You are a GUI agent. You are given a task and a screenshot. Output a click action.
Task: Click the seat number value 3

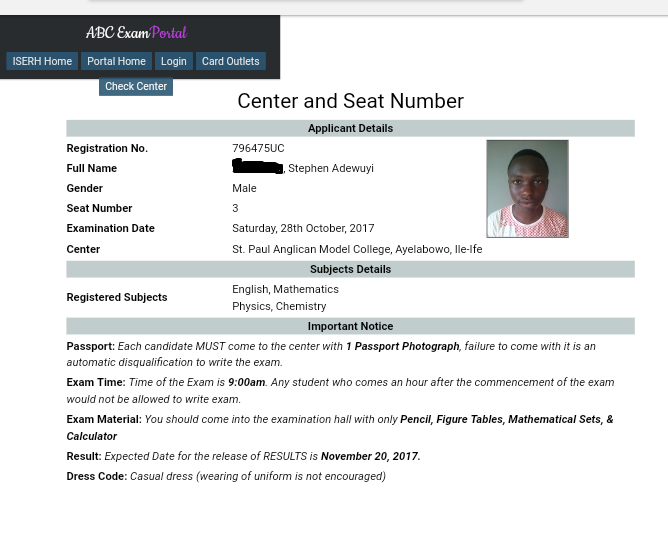pos(235,208)
